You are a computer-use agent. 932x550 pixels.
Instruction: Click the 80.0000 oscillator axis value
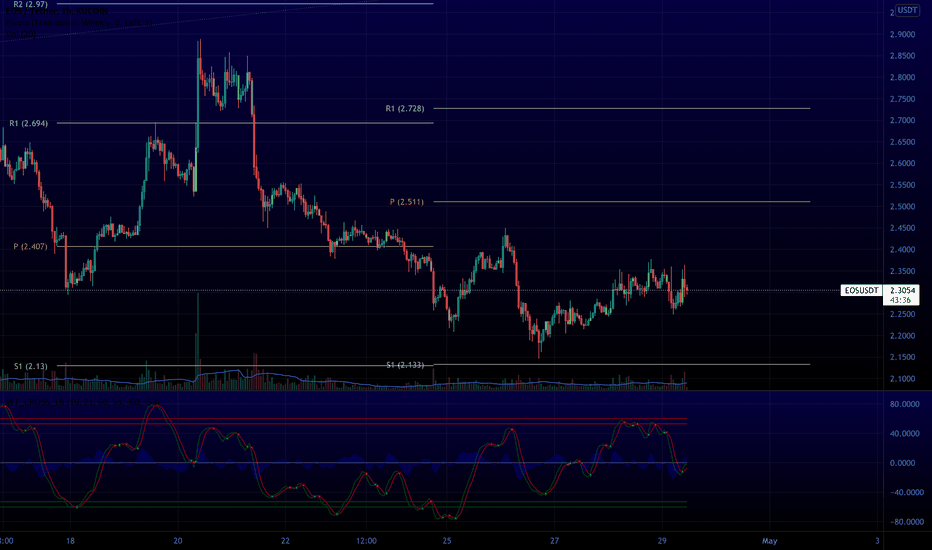[905, 404]
